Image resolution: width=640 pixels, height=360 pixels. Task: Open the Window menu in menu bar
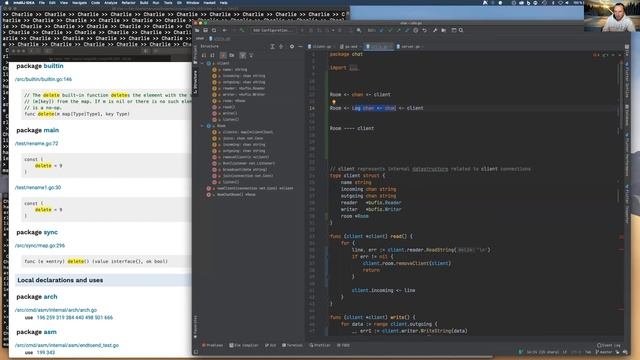coord(192,2)
